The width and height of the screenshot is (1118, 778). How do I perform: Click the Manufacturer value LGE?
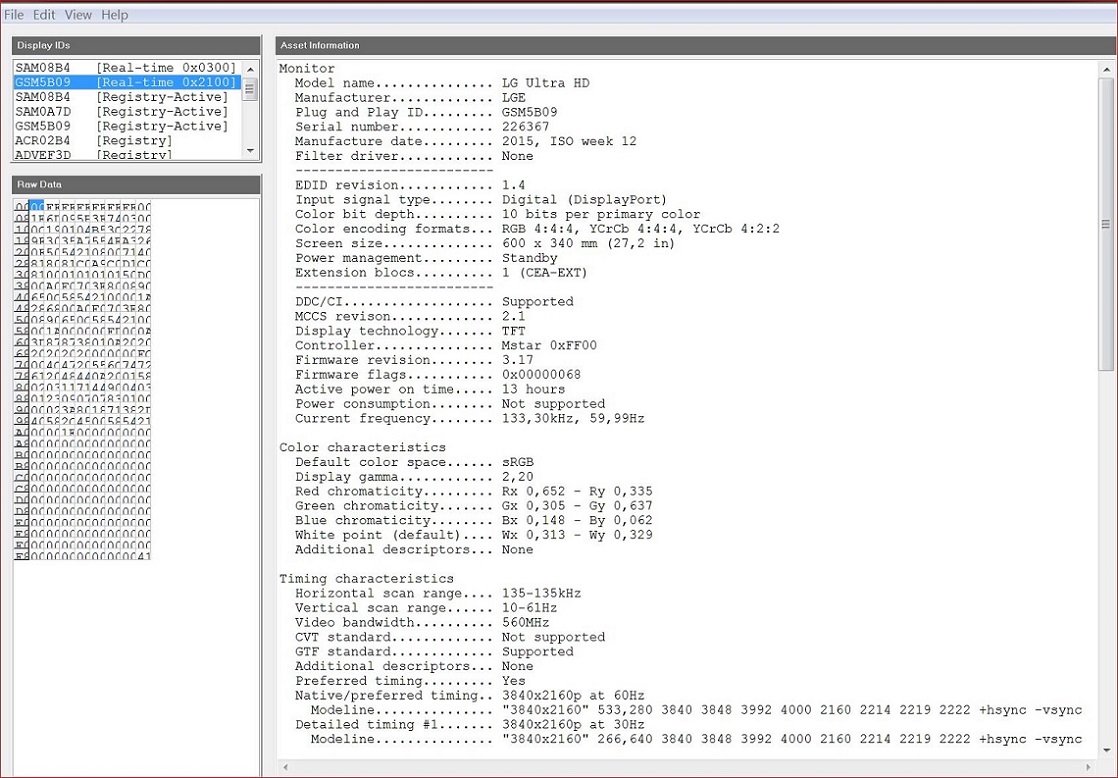coord(513,98)
